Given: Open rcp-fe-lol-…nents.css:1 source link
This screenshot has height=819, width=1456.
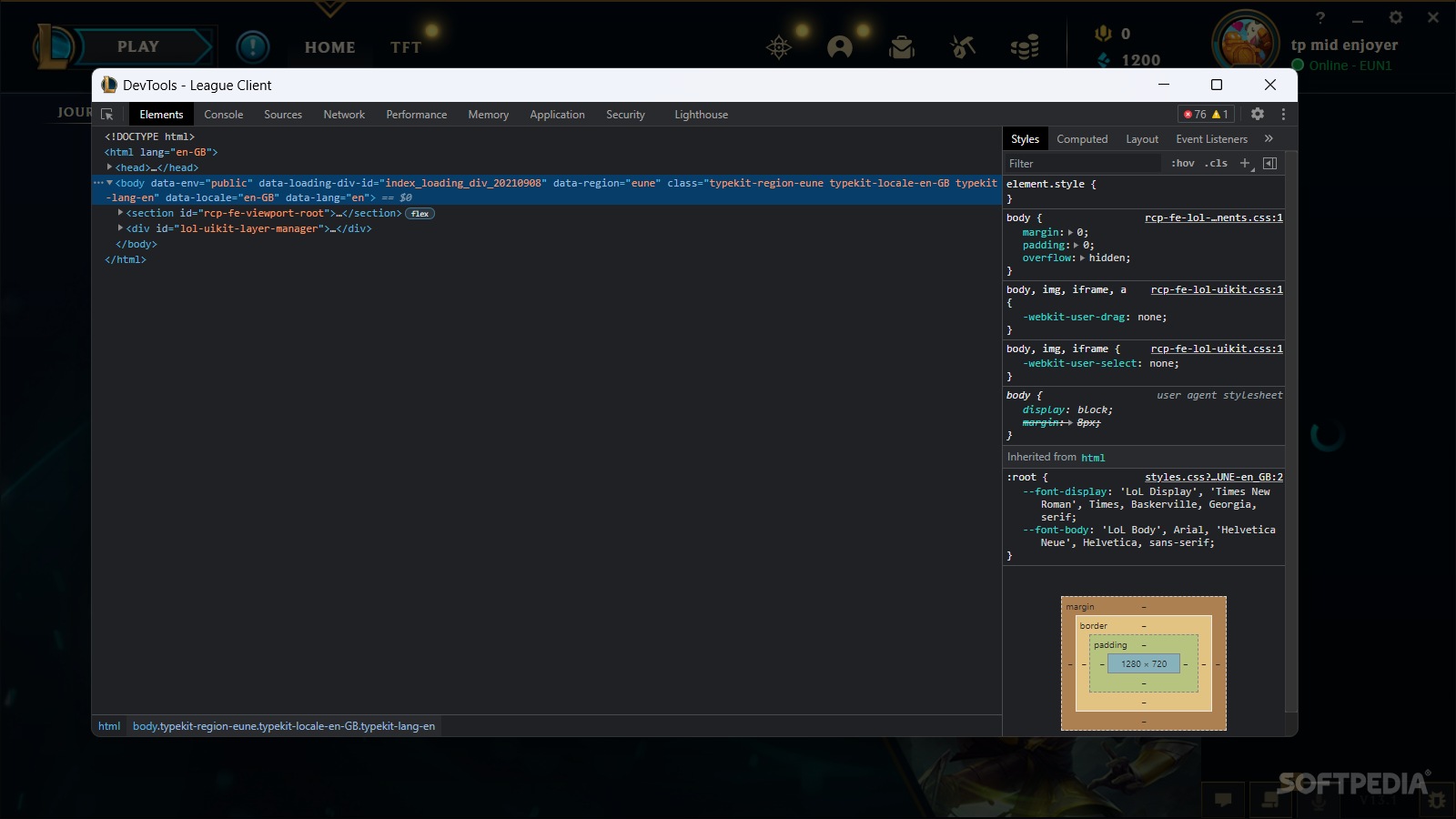Looking at the screenshot, I should 1213,218.
